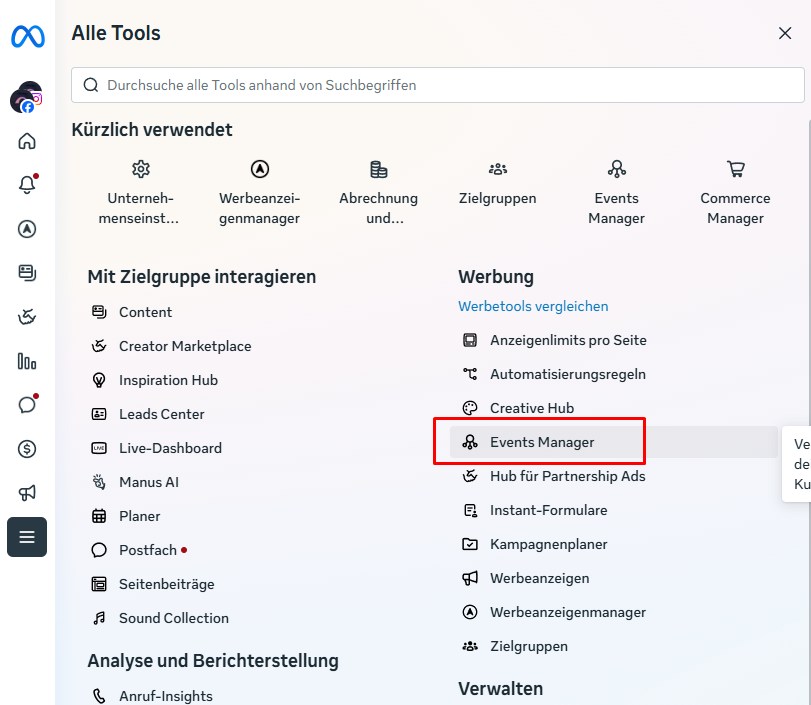Open Planer tool
Screen dimensions: 811x705
coord(126,516)
